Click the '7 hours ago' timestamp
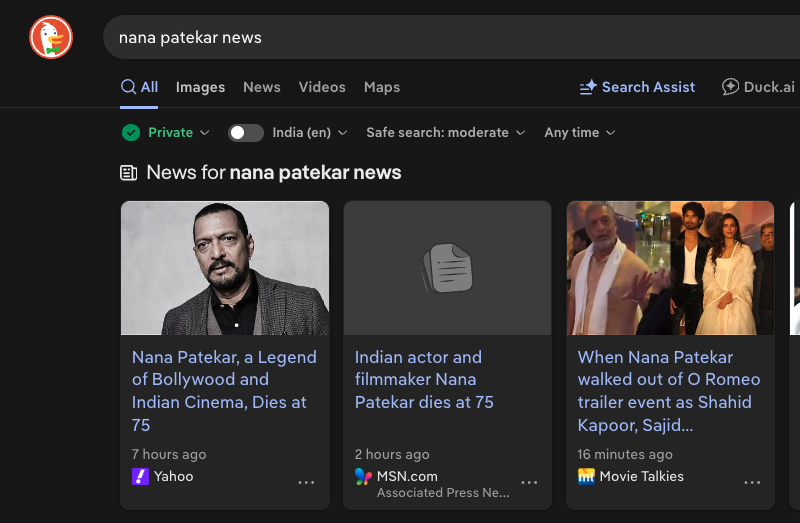The image size is (800, 523). click(169, 454)
